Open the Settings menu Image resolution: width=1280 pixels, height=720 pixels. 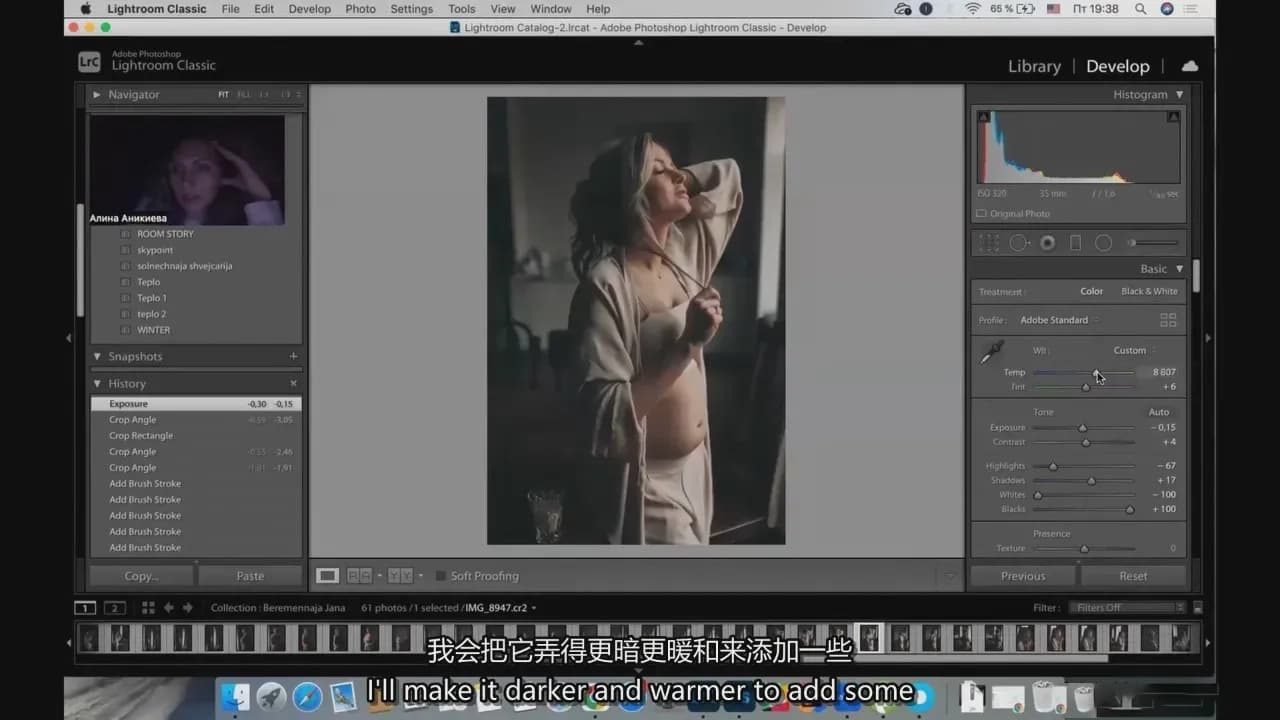[411, 9]
